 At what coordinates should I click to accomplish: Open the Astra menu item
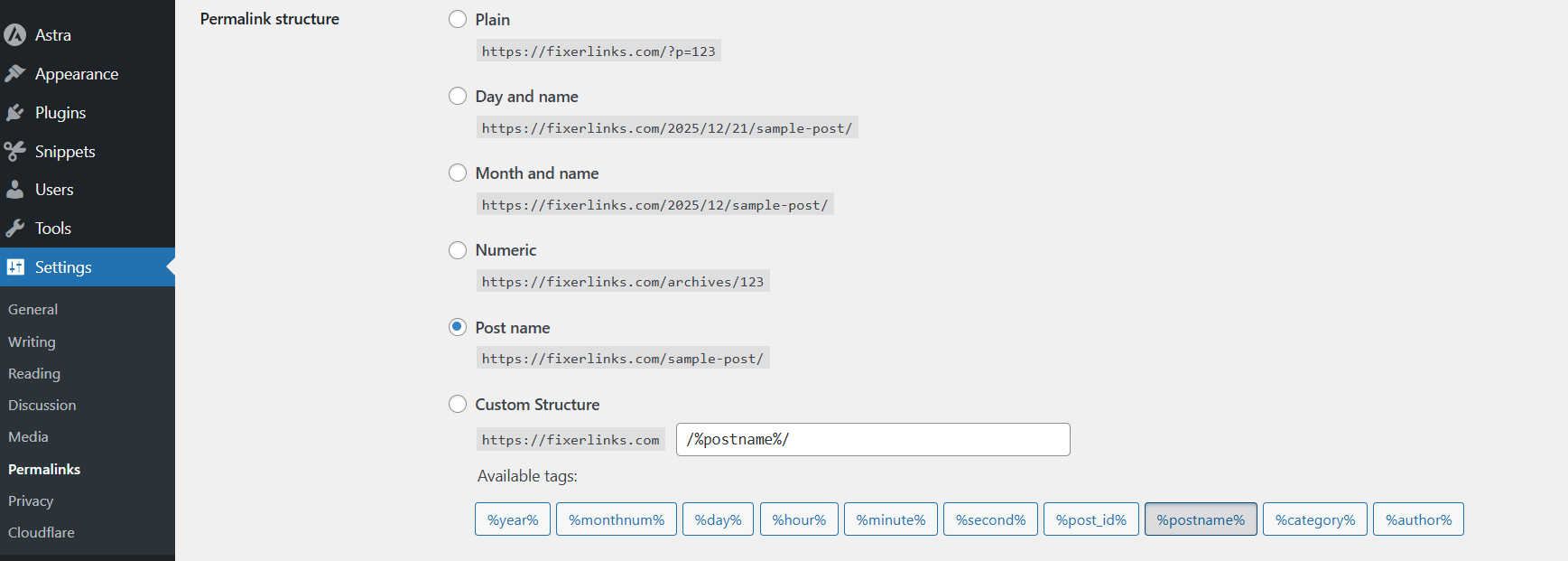(88, 35)
